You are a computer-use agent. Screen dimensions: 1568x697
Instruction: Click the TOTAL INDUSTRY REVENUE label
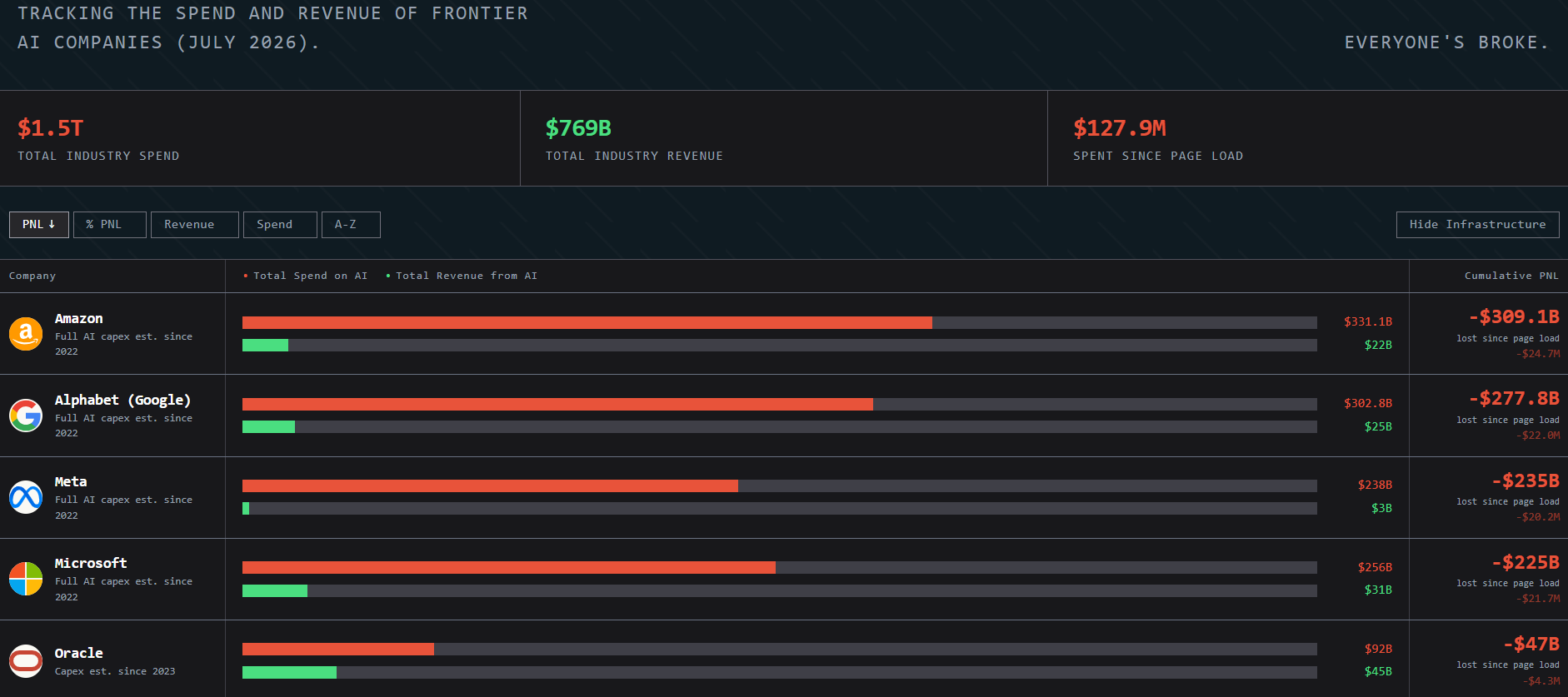(634, 156)
